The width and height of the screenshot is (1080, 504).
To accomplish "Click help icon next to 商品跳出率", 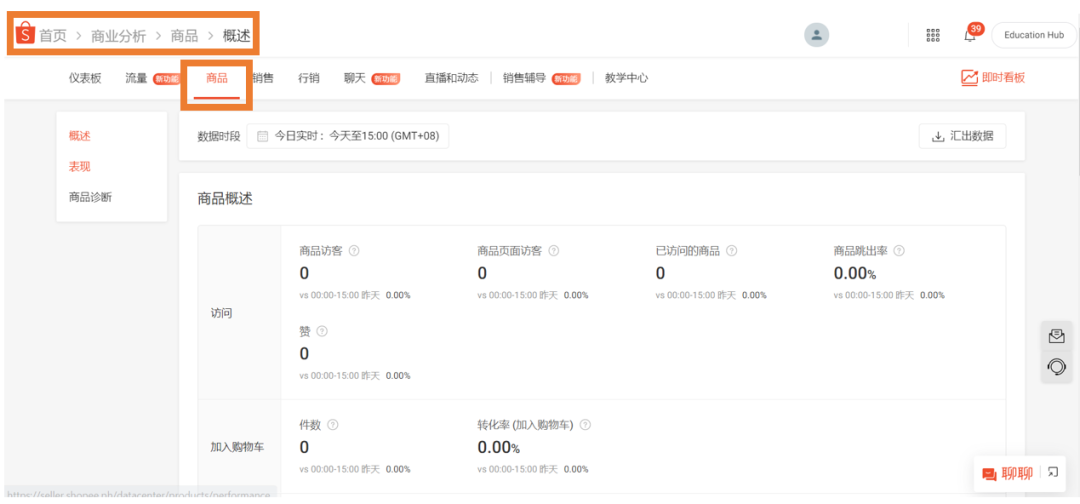I will coord(898,251).
